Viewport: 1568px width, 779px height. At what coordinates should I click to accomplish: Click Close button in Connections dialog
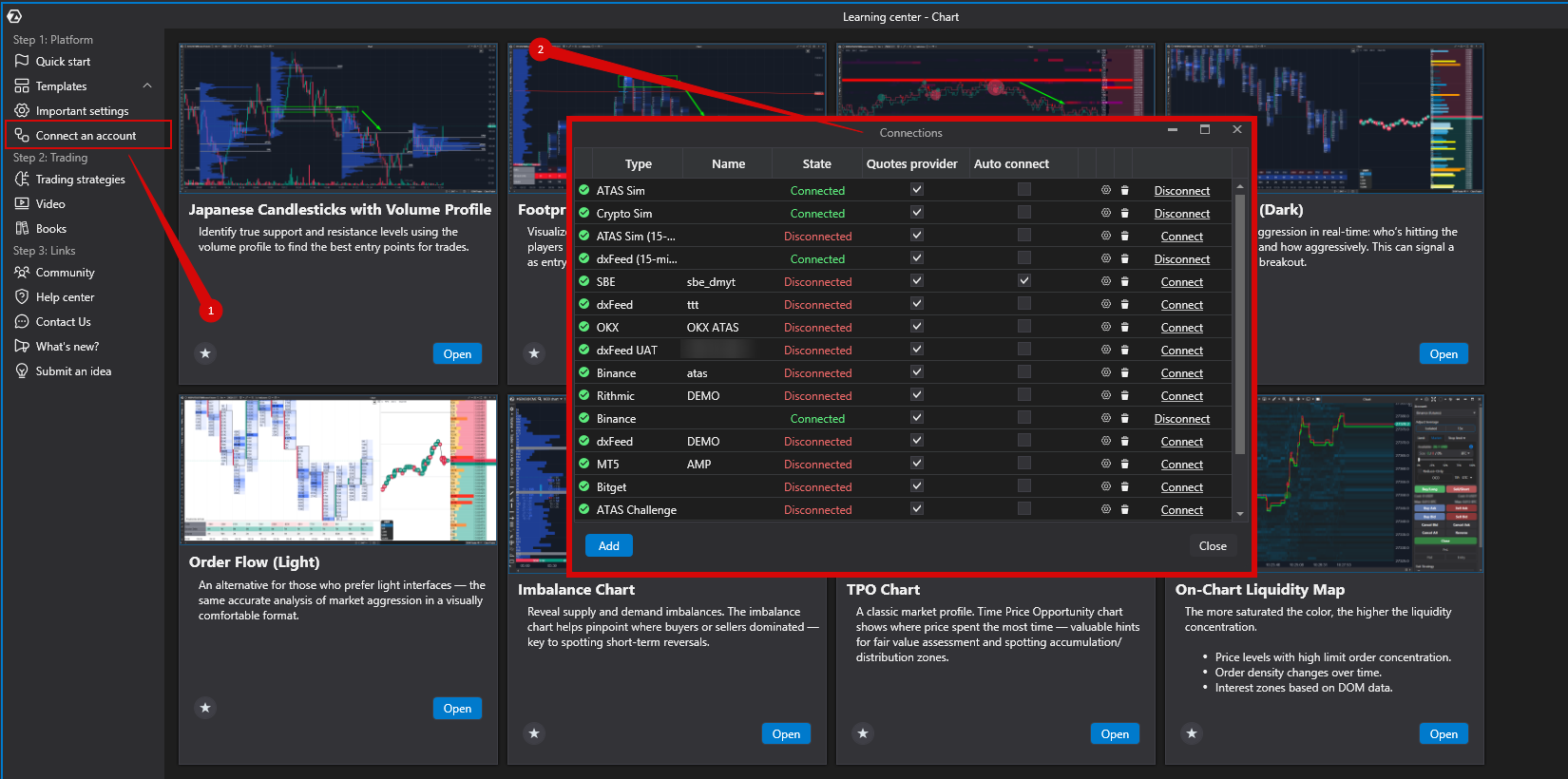coord(1213,545)
